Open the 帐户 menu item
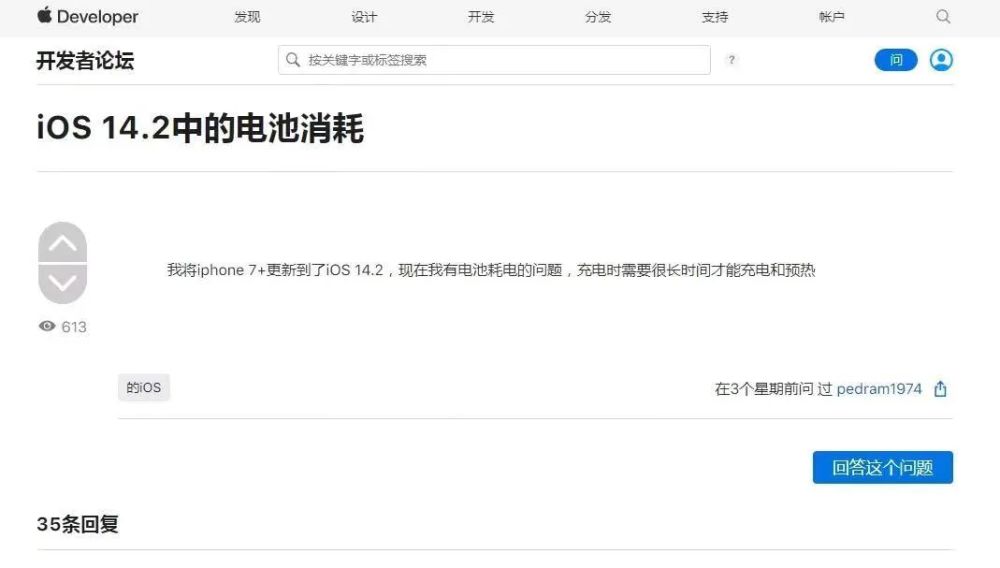 tap(832, 17)
